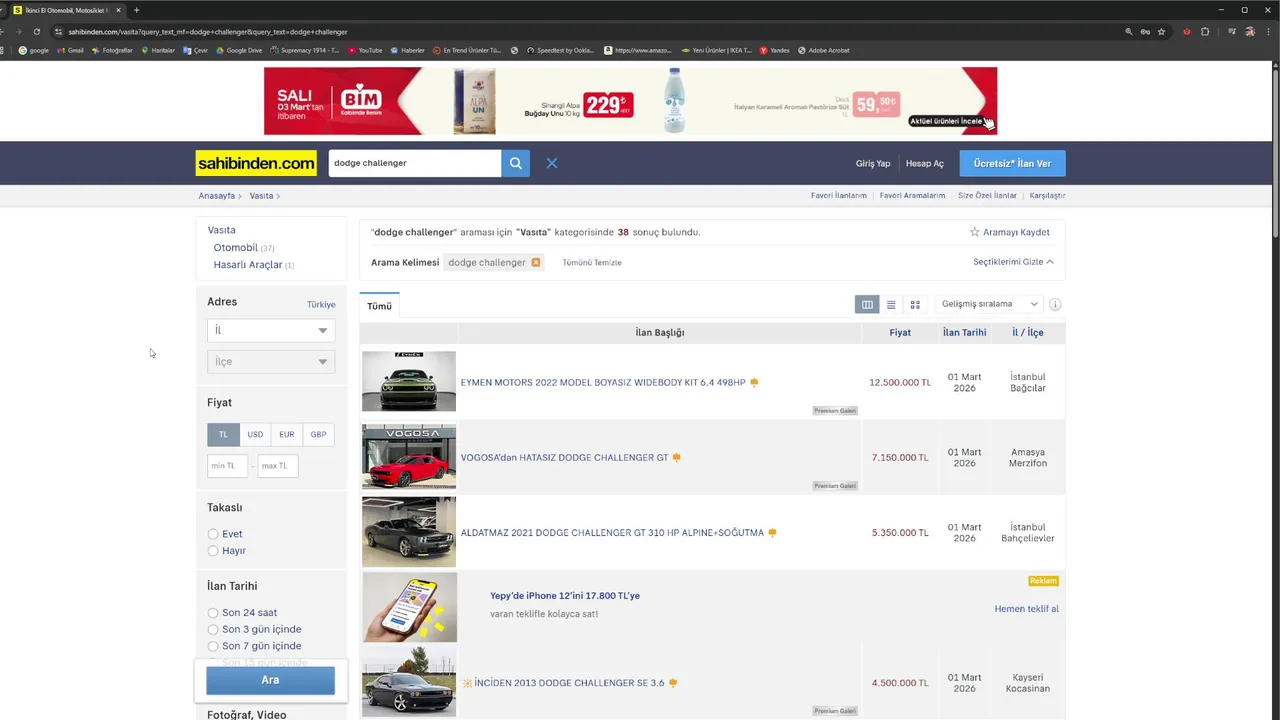This screenshot has height=720, width=1280.
Task: Click the Ücretsiz İlan Ver button
Action: point(1012,163)
